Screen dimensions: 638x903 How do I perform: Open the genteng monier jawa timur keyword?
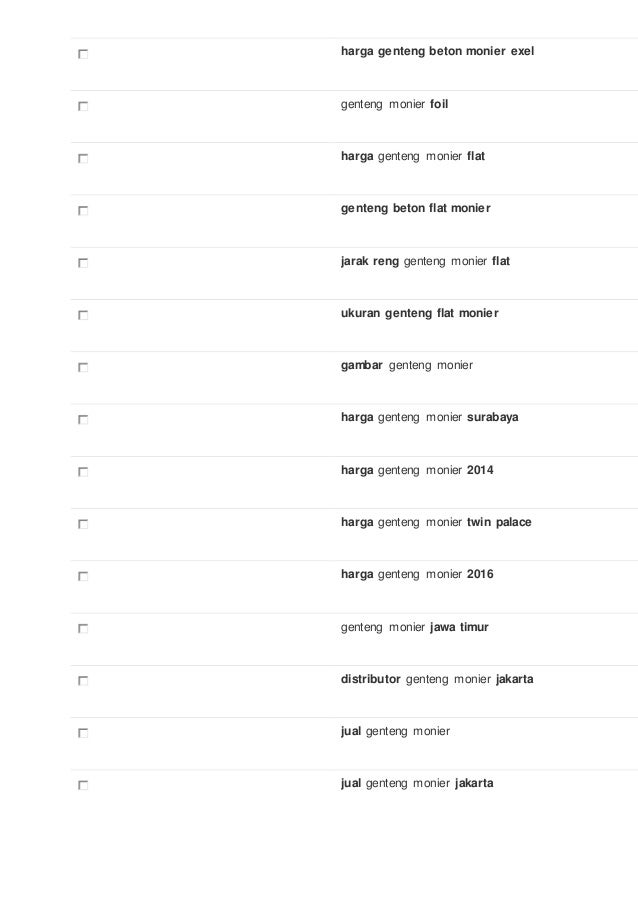point(415,627)
